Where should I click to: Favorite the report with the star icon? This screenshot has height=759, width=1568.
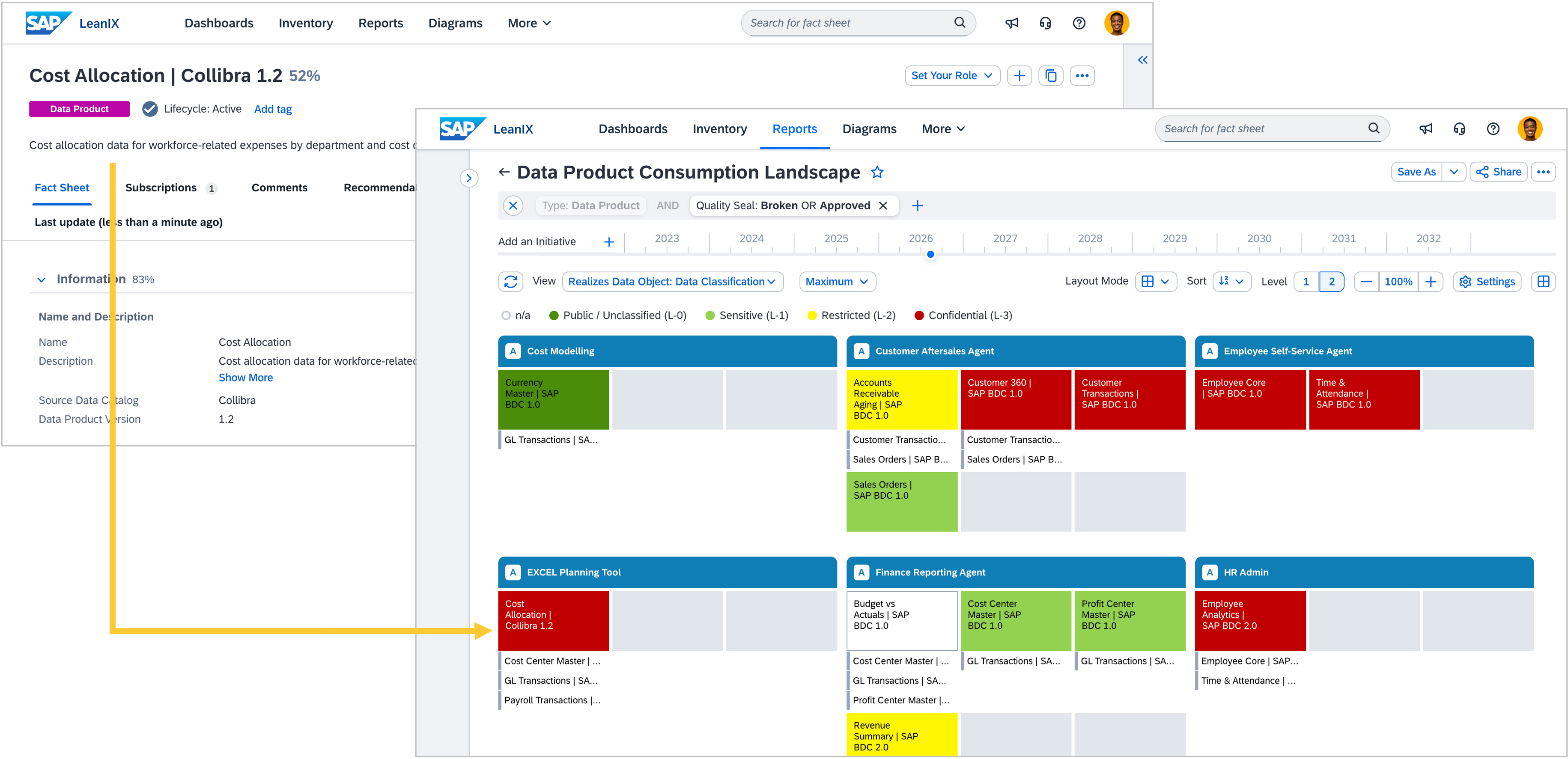877,172
